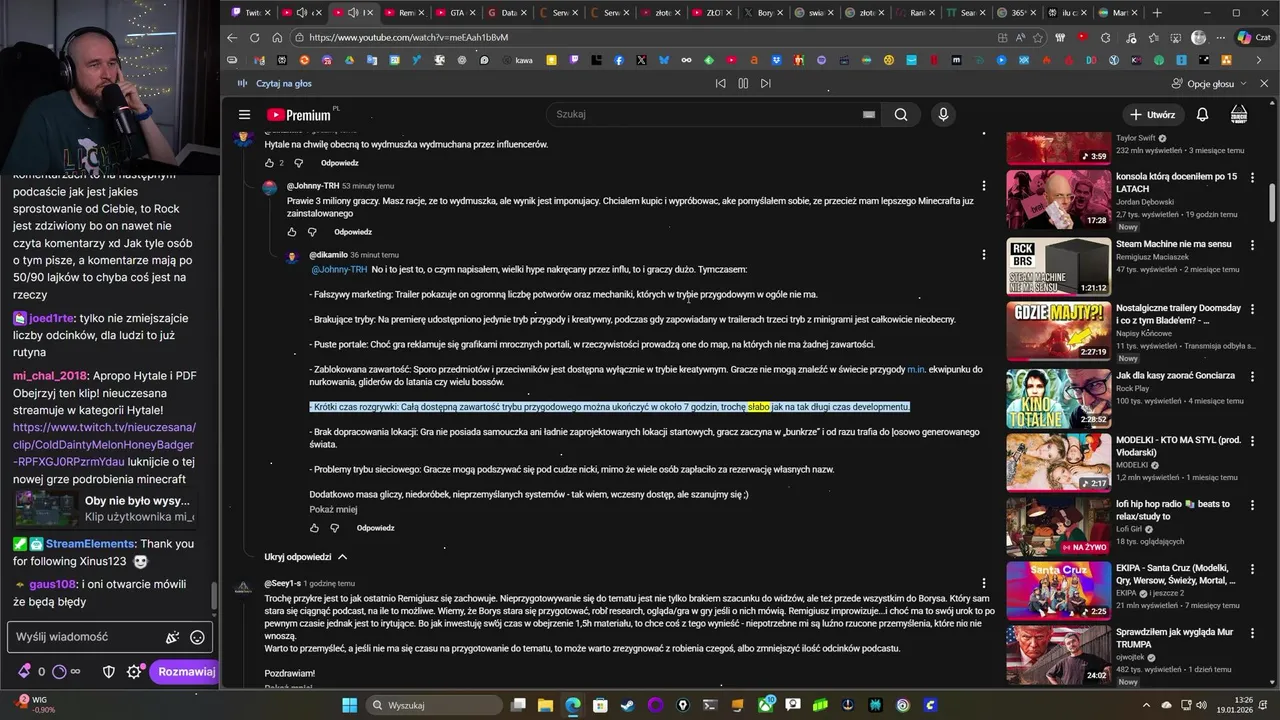The width and height of the screenshot is (1280, 720).
Task: Open Santa Cruz EKIPA video thumbnail
Action: click(x=1058, y=591)
